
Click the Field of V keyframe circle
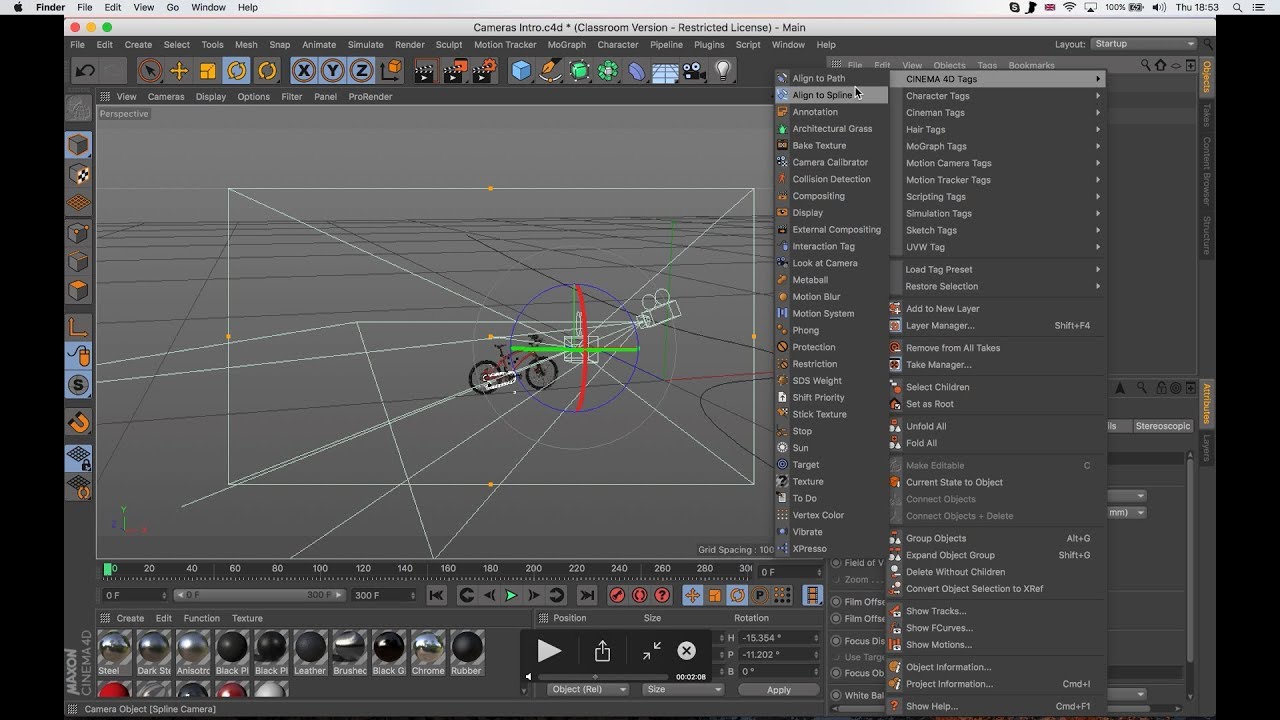pos(836,563)
